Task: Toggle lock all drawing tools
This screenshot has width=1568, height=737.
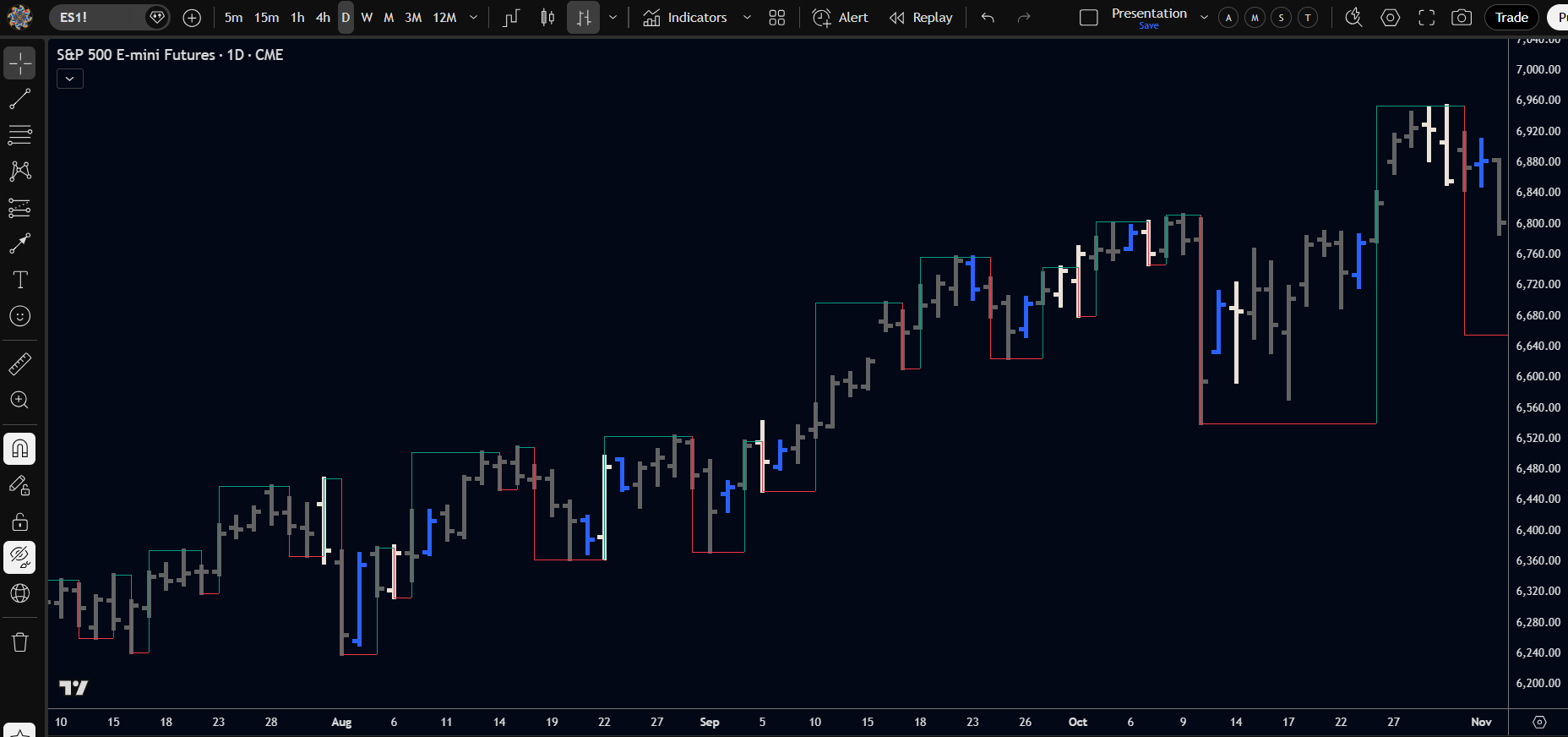Action: tap(20, 521)
